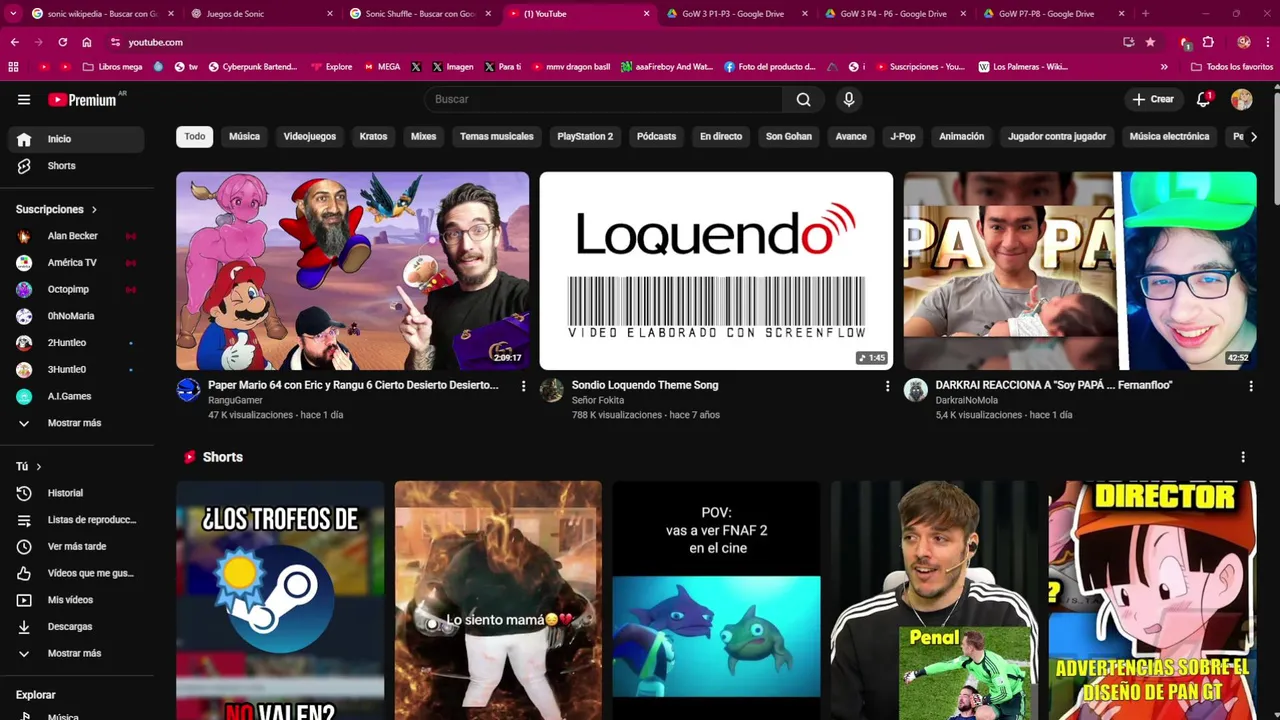This screenshot has width=1280, height=720.
Task: Open Chrome three-dot menu
Action: tap(1267, 42)
